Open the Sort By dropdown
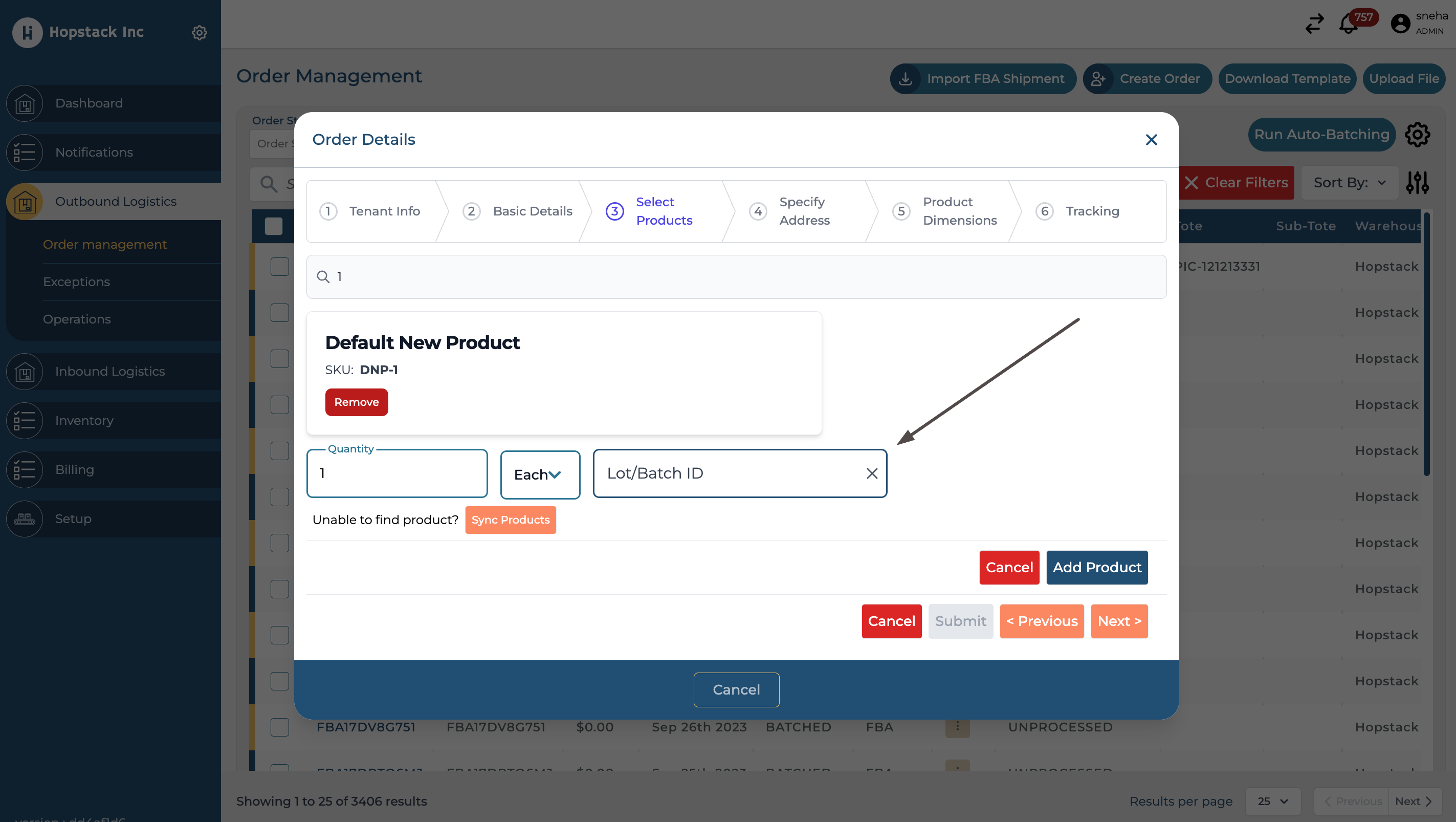Image resolution: width=1456 pixels, height=822 pixels. pos(1349,183)
